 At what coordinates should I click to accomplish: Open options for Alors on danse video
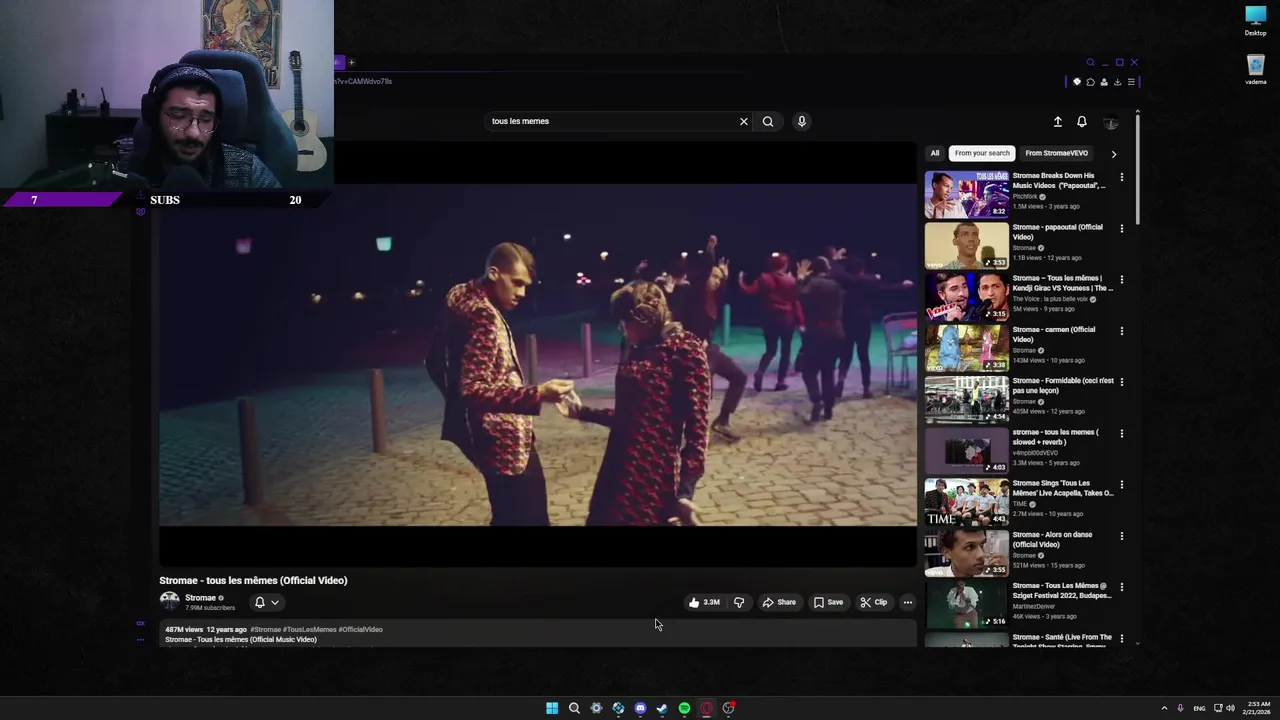[x=1121, y=536]
